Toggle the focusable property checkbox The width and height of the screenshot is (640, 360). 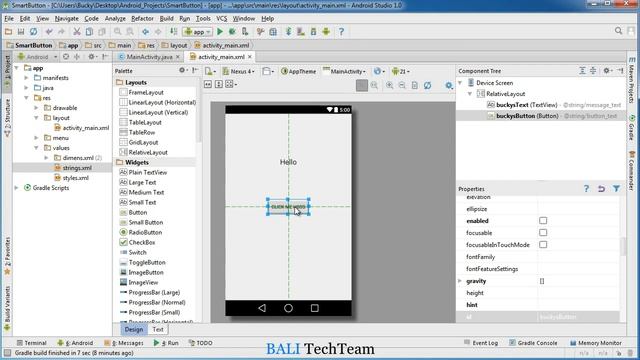click(543, 232)
